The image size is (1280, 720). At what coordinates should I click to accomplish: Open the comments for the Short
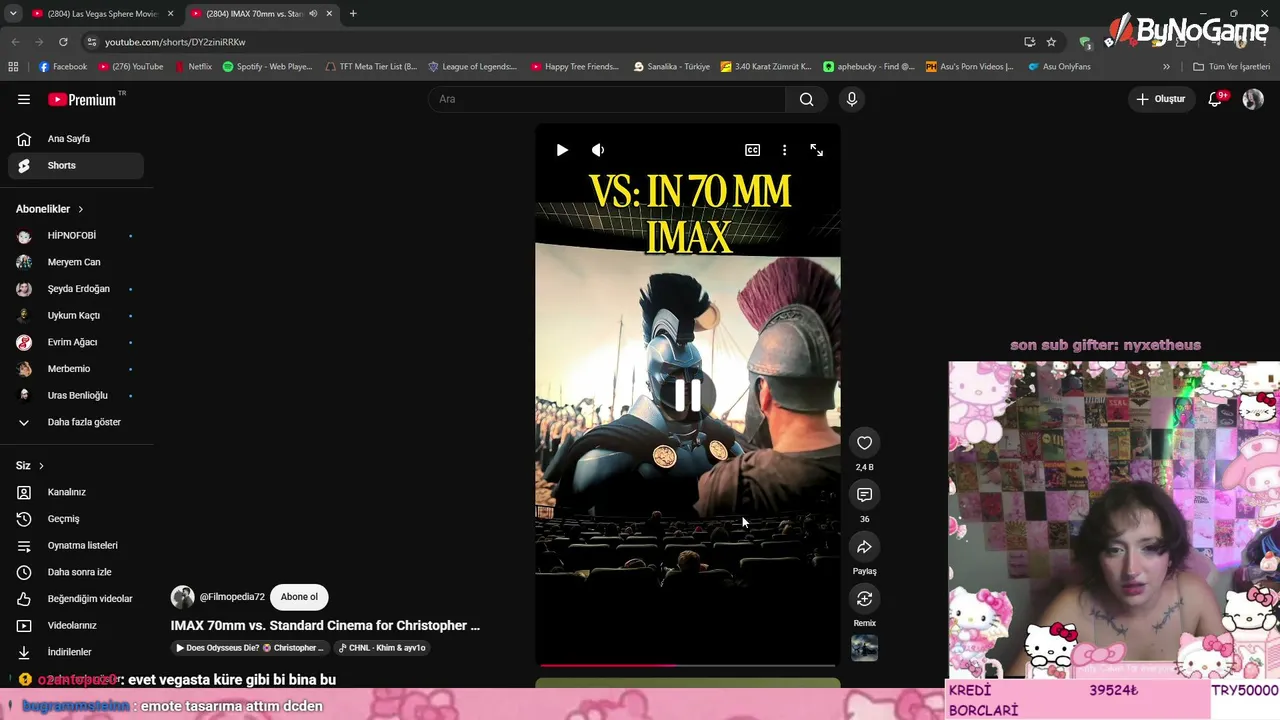click(864, 495)
